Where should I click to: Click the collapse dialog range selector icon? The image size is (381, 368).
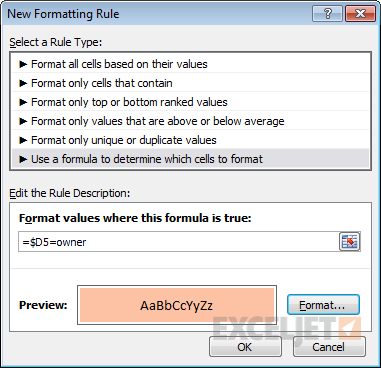[x=349, y=241]
